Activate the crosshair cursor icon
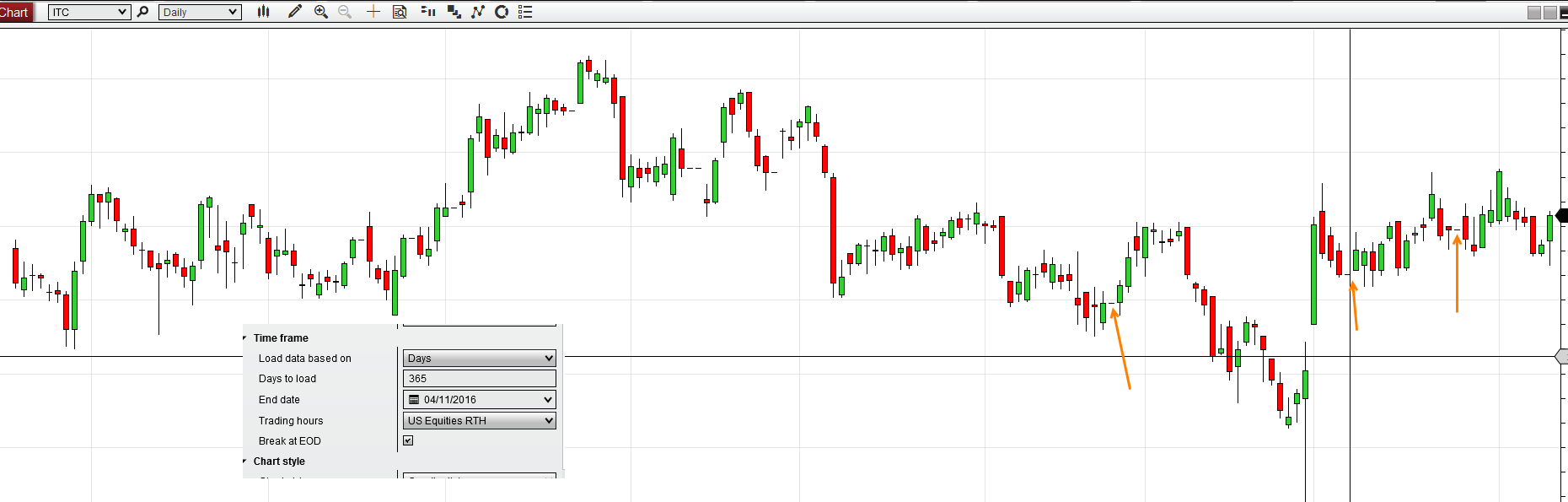Image resolution: width=1568 pixels, height=502 pixels. pyautogui.click(x=373, y=12)
